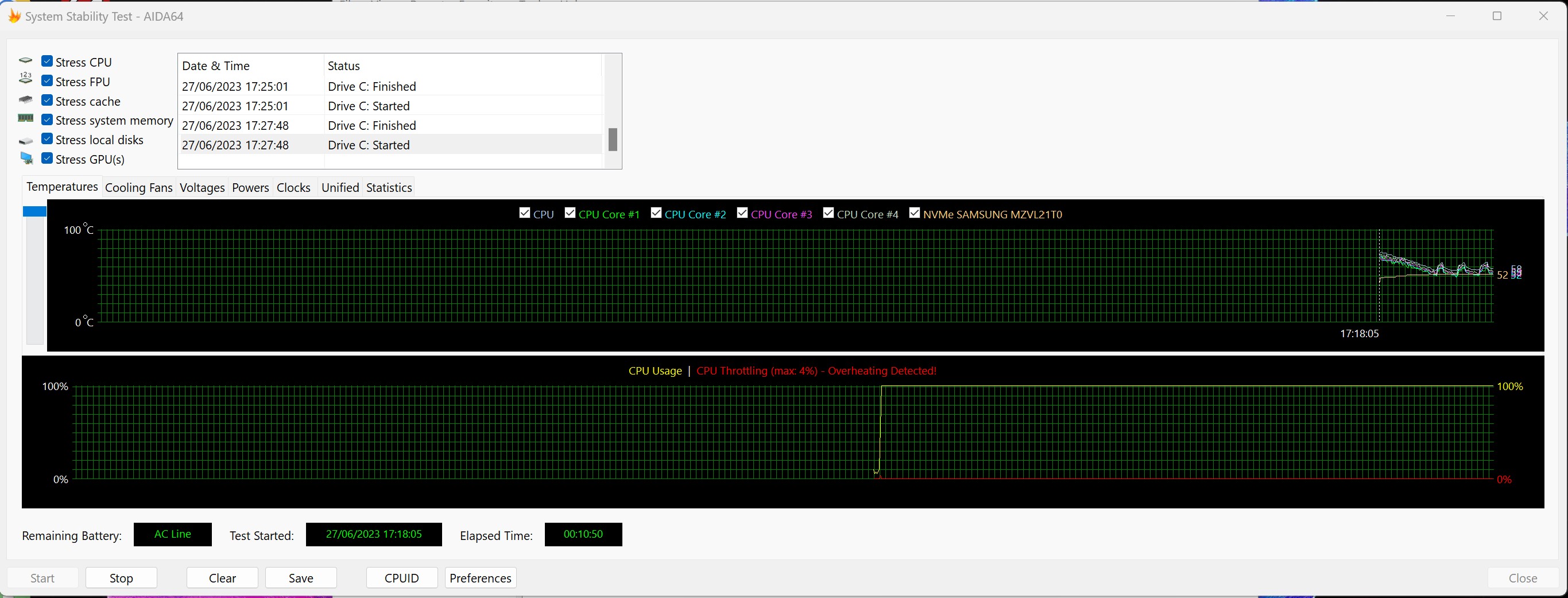The height and width of the screenshot is (598, 1568).
Task: Click the 123 icon beside Stress FPU
Action: pyautogui.click(x=26, y=79)
